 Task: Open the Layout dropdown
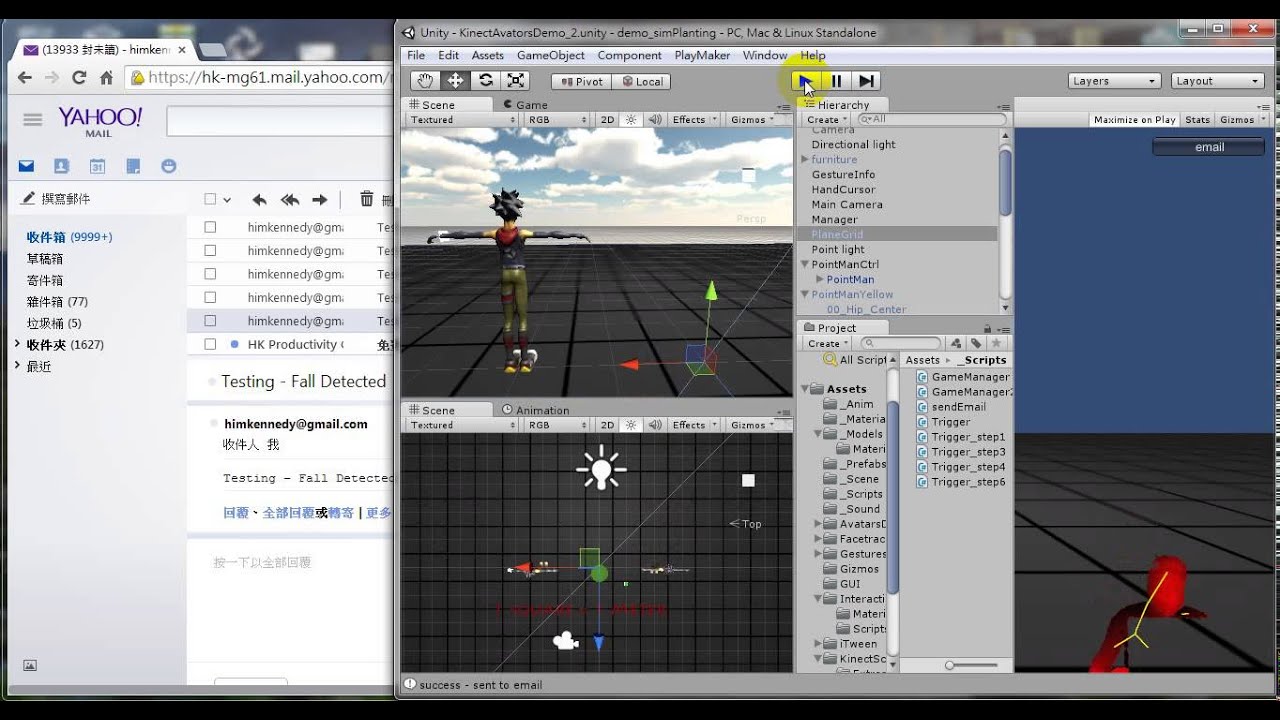[1217, 81]
